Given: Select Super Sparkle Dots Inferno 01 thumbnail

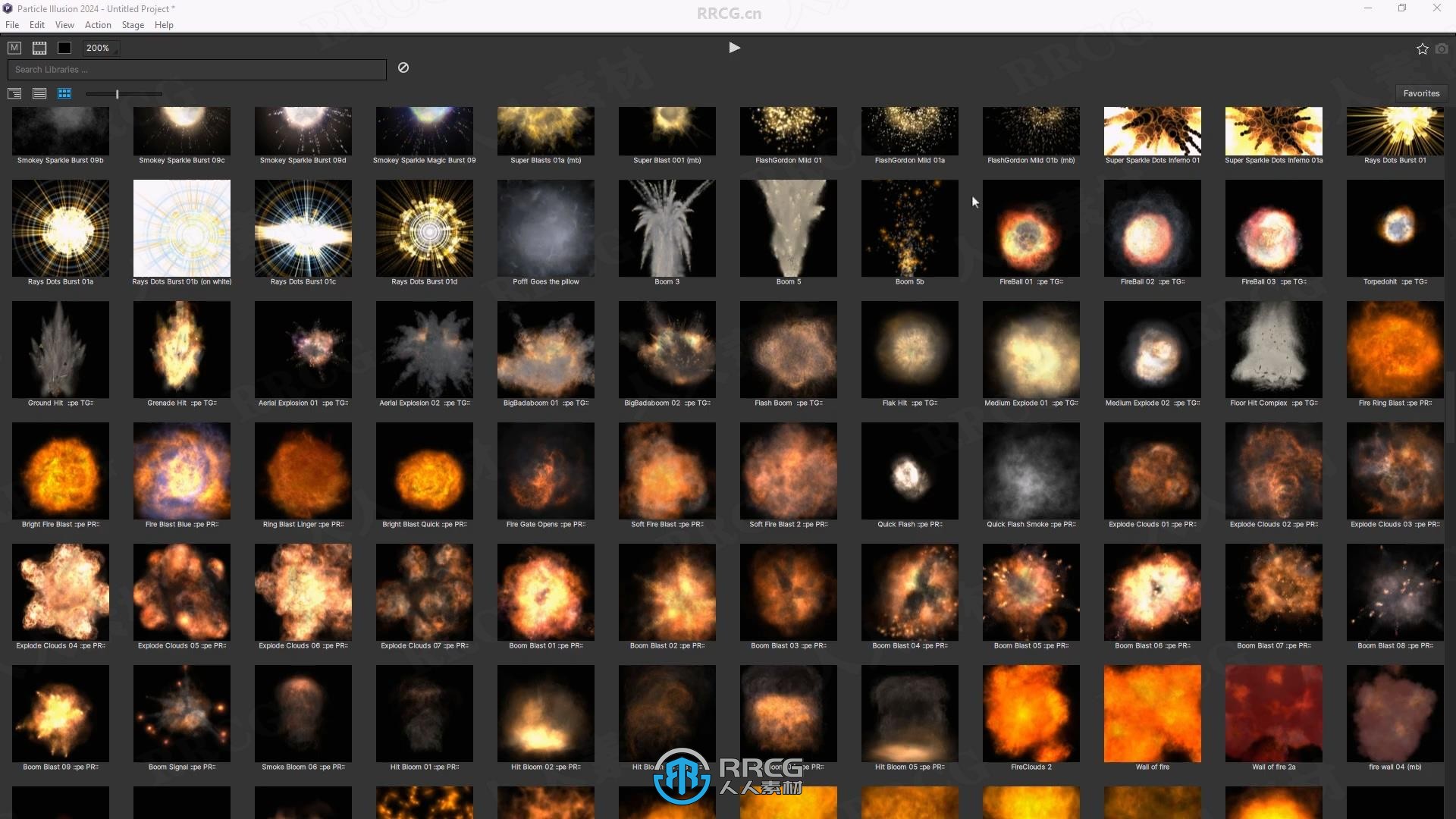Looking at the screenshot, I should click(x=1153, y=131).
